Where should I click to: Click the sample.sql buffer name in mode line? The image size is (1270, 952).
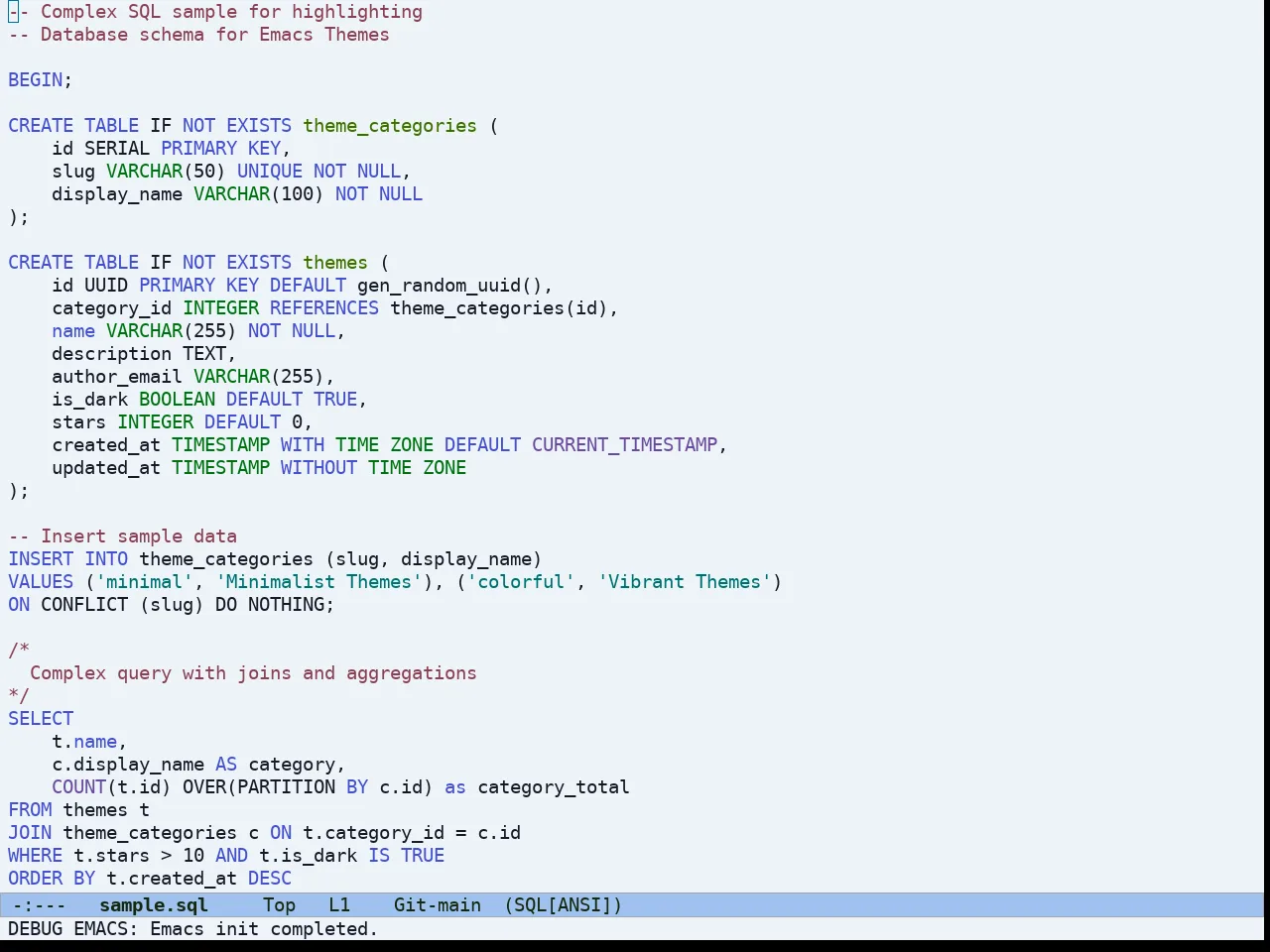(154, 904)
